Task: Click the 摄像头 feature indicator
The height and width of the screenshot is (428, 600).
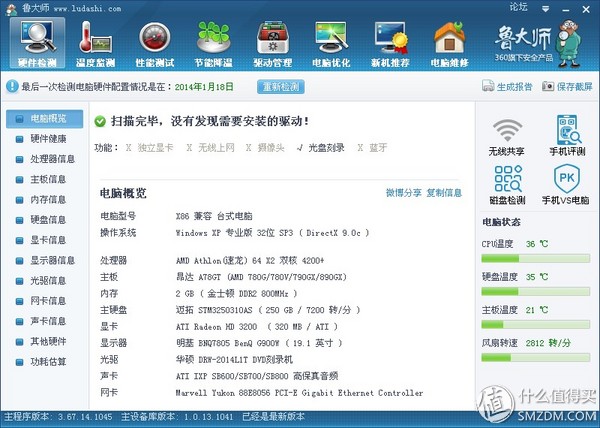Action: pos(265,148)
